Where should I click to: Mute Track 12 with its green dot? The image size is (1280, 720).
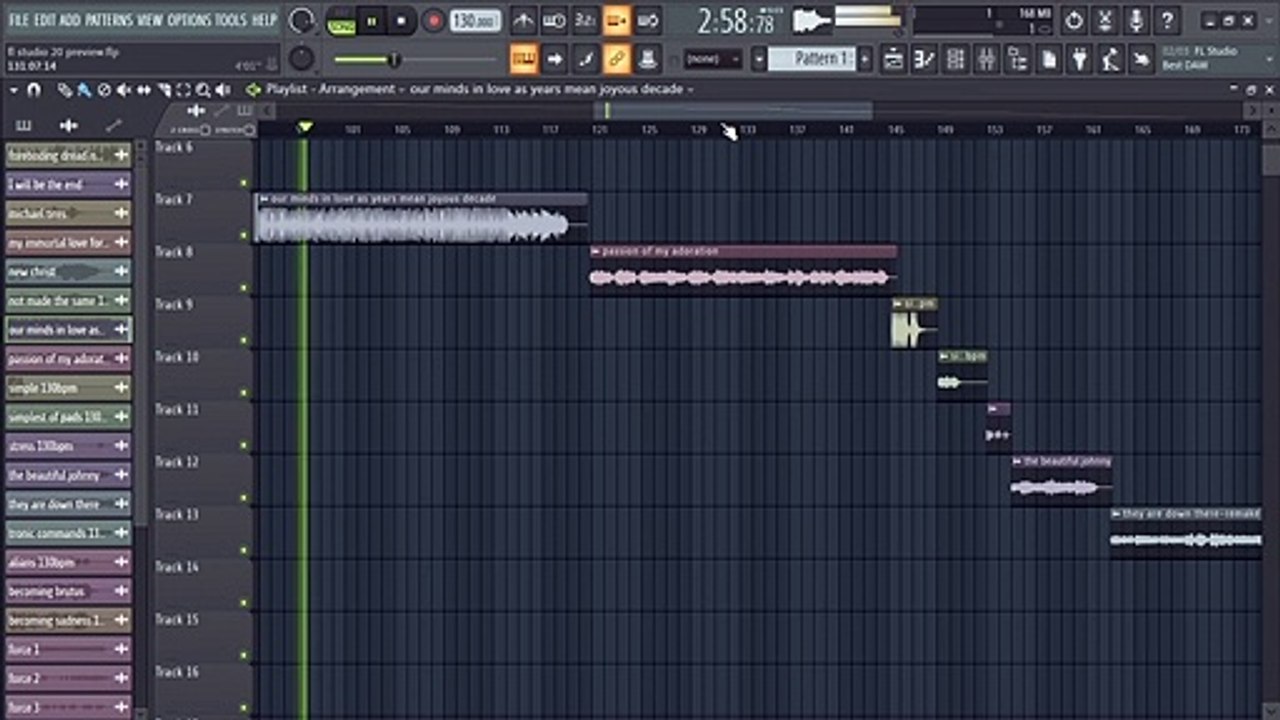pos(243,498)
